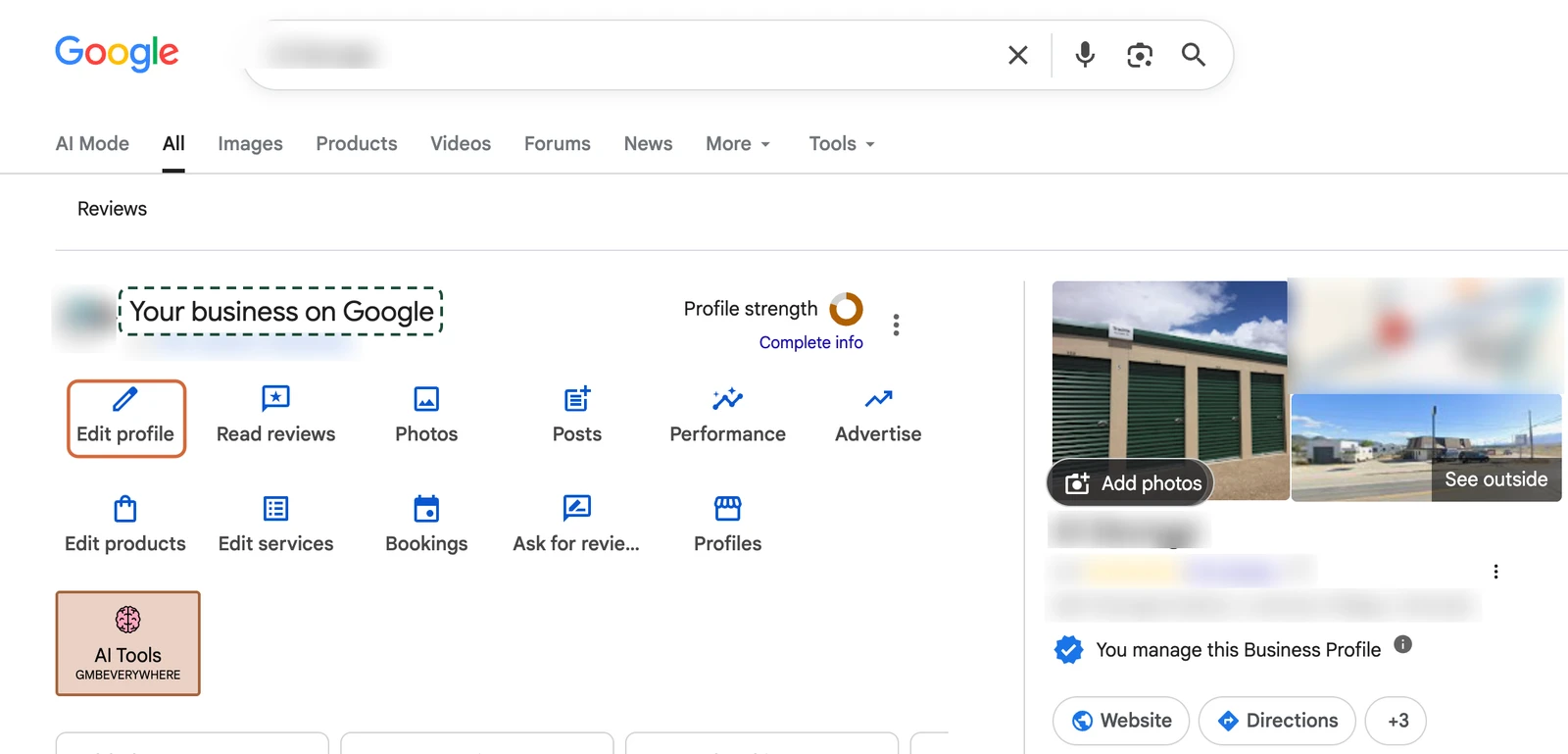Image resolution: width=1568 pixels, height=754 pixels.
Task: Select the All results tab
Action: [173, 143]
